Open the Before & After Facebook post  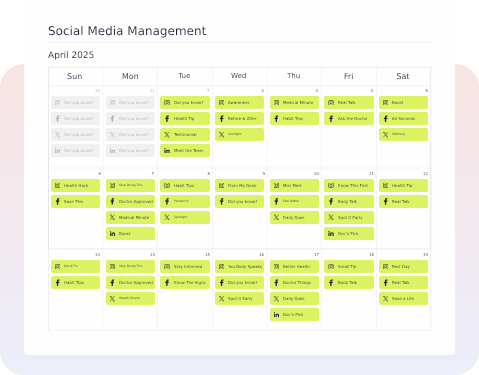tap(239, 119)
